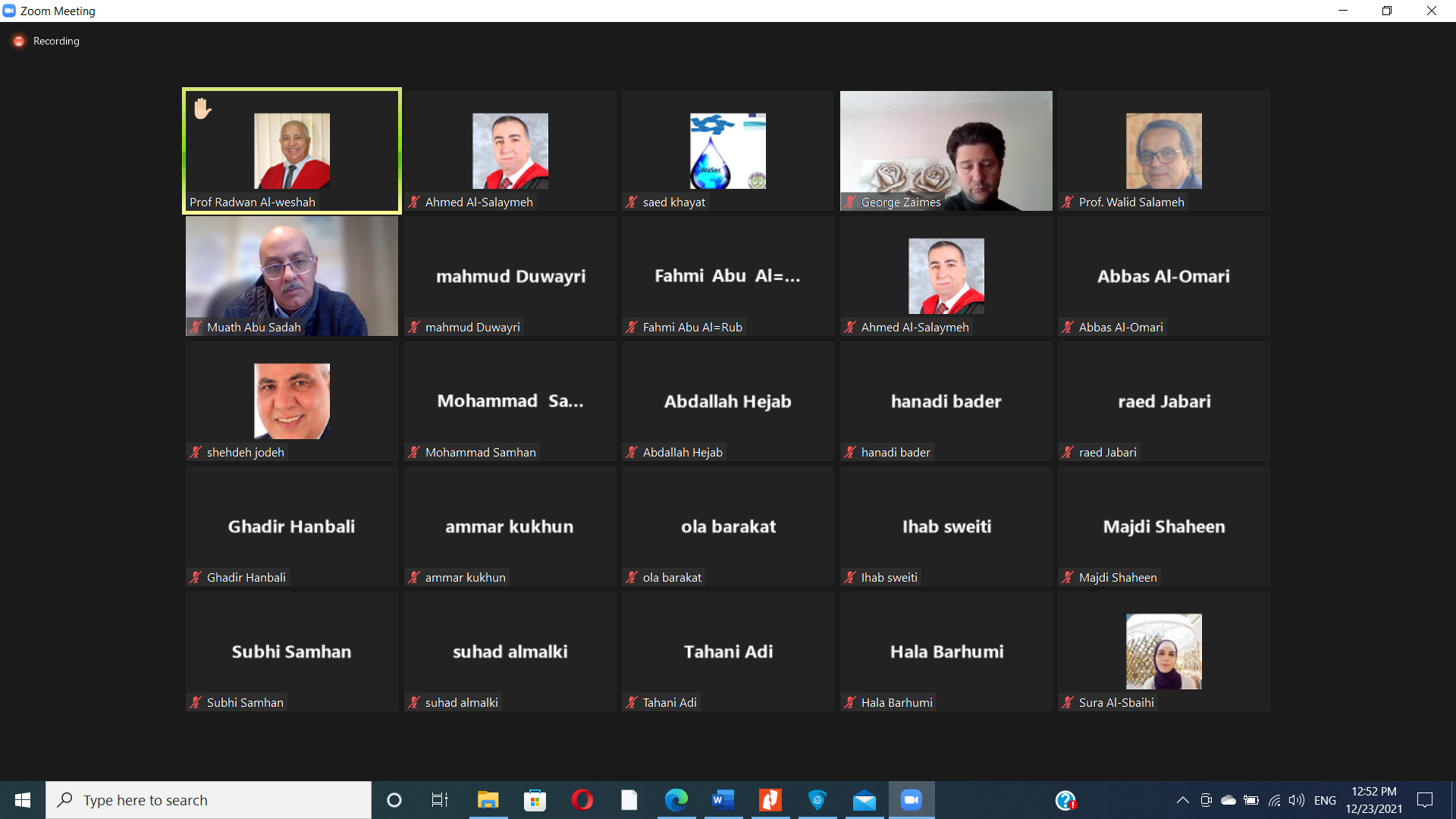Click muted mic icon next to George Zaimes
This screenshot has height=819, width=1456.
pyautogui.click(x=850, y=202)
